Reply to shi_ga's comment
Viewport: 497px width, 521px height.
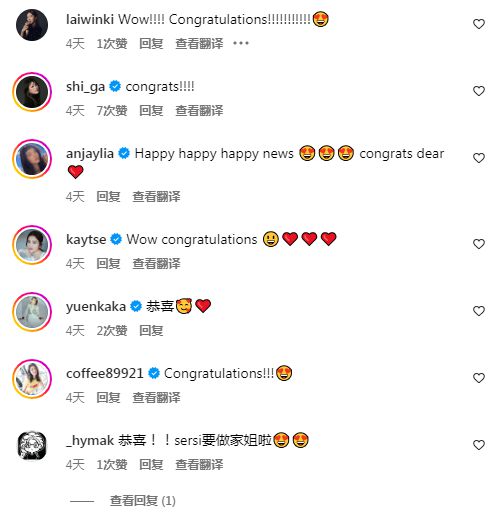tap(151, 111)
